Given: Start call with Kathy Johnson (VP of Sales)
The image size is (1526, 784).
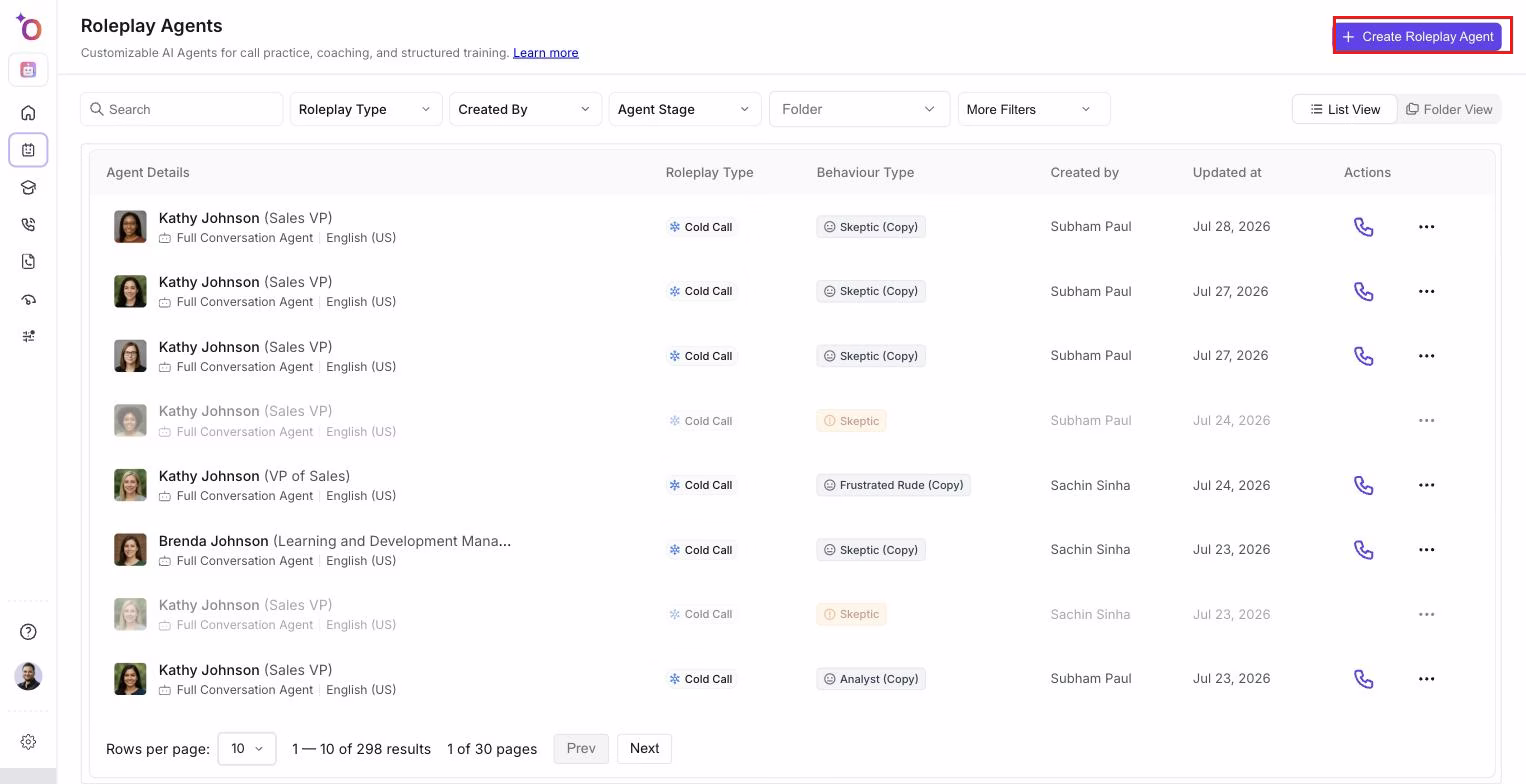Looking at the screenshot, I should click(x=1363, y=485).
